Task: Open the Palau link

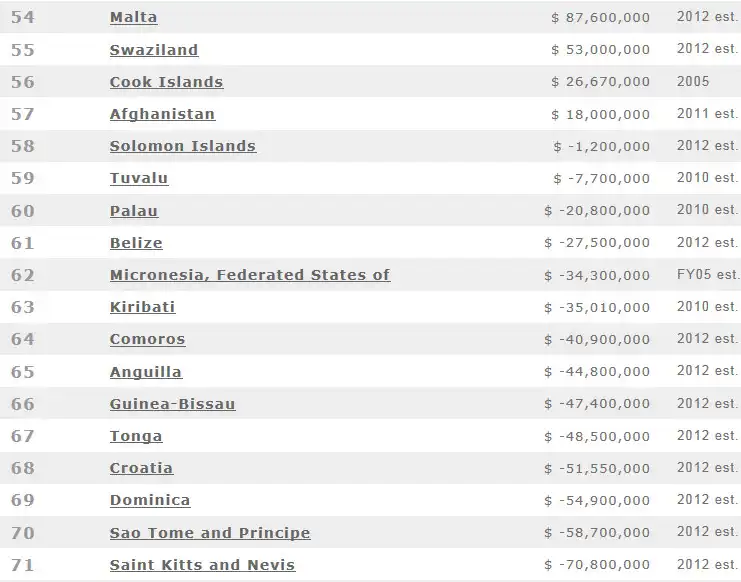Action: pos(134,211)
